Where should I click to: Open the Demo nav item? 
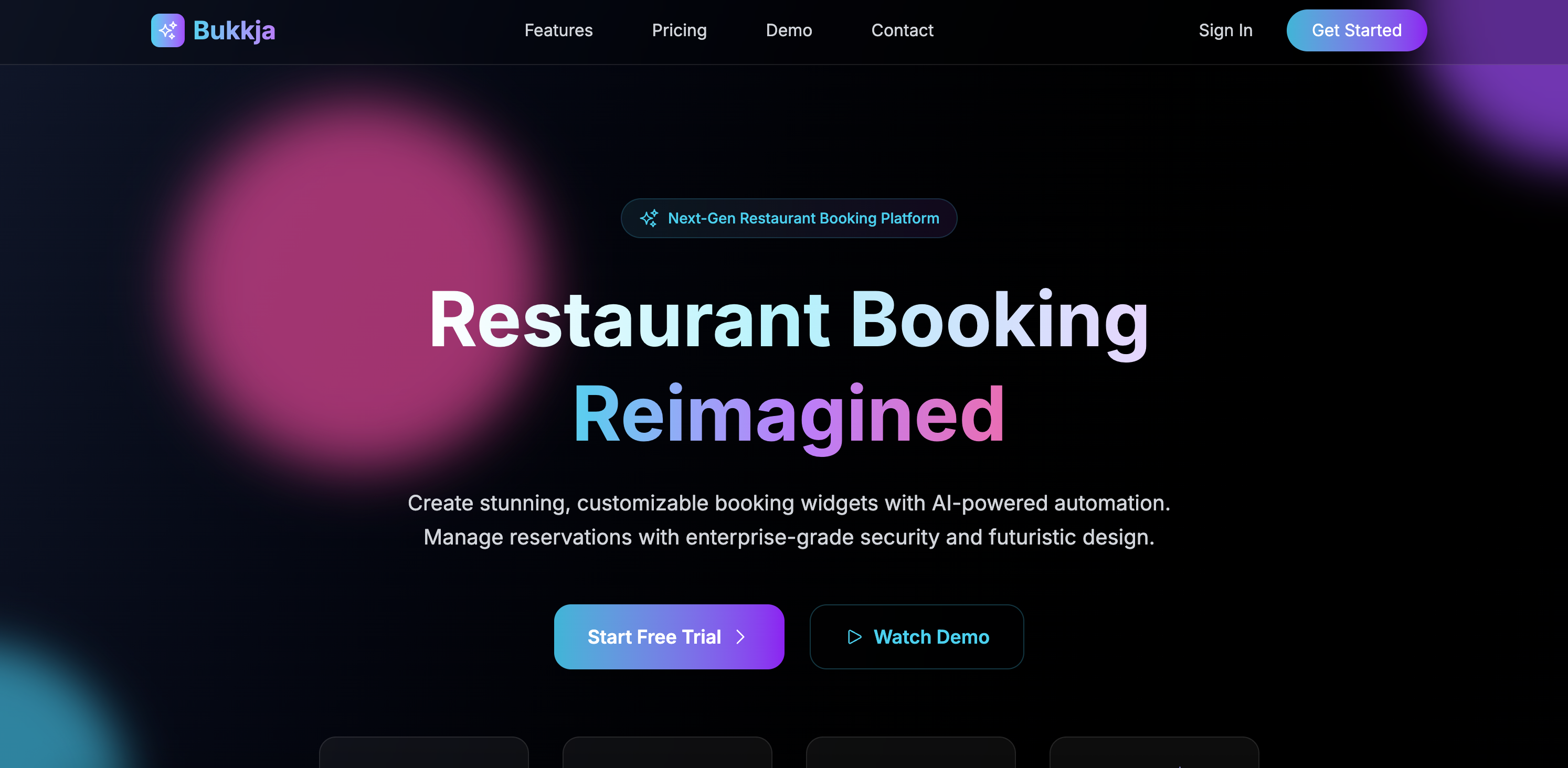tap(789, 30)
